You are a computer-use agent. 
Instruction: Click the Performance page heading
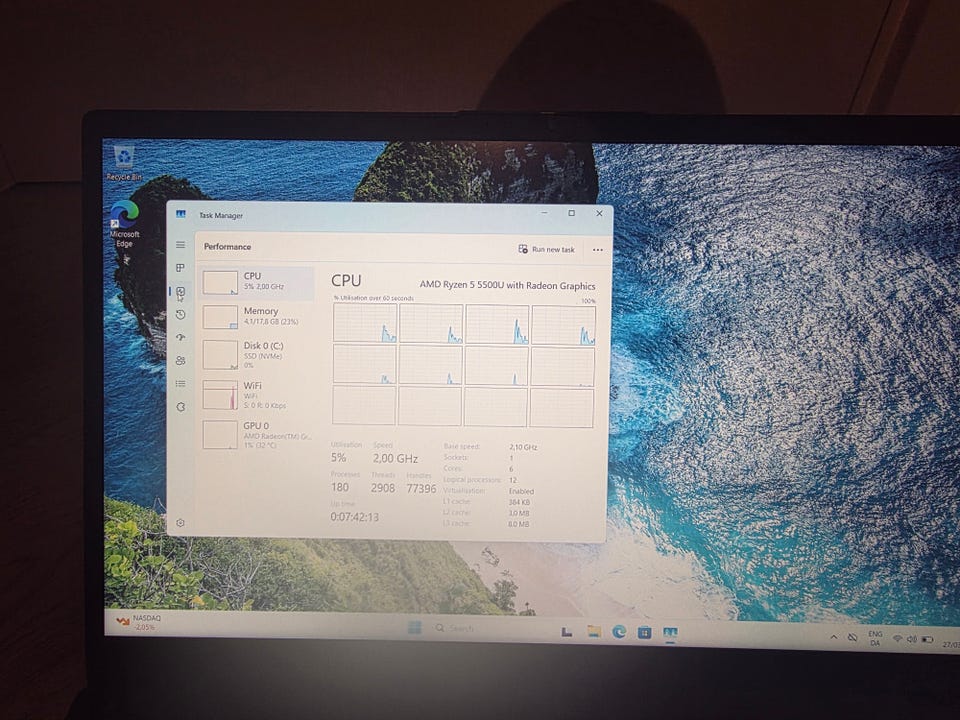pyautogui.click(x=227, y=247)
